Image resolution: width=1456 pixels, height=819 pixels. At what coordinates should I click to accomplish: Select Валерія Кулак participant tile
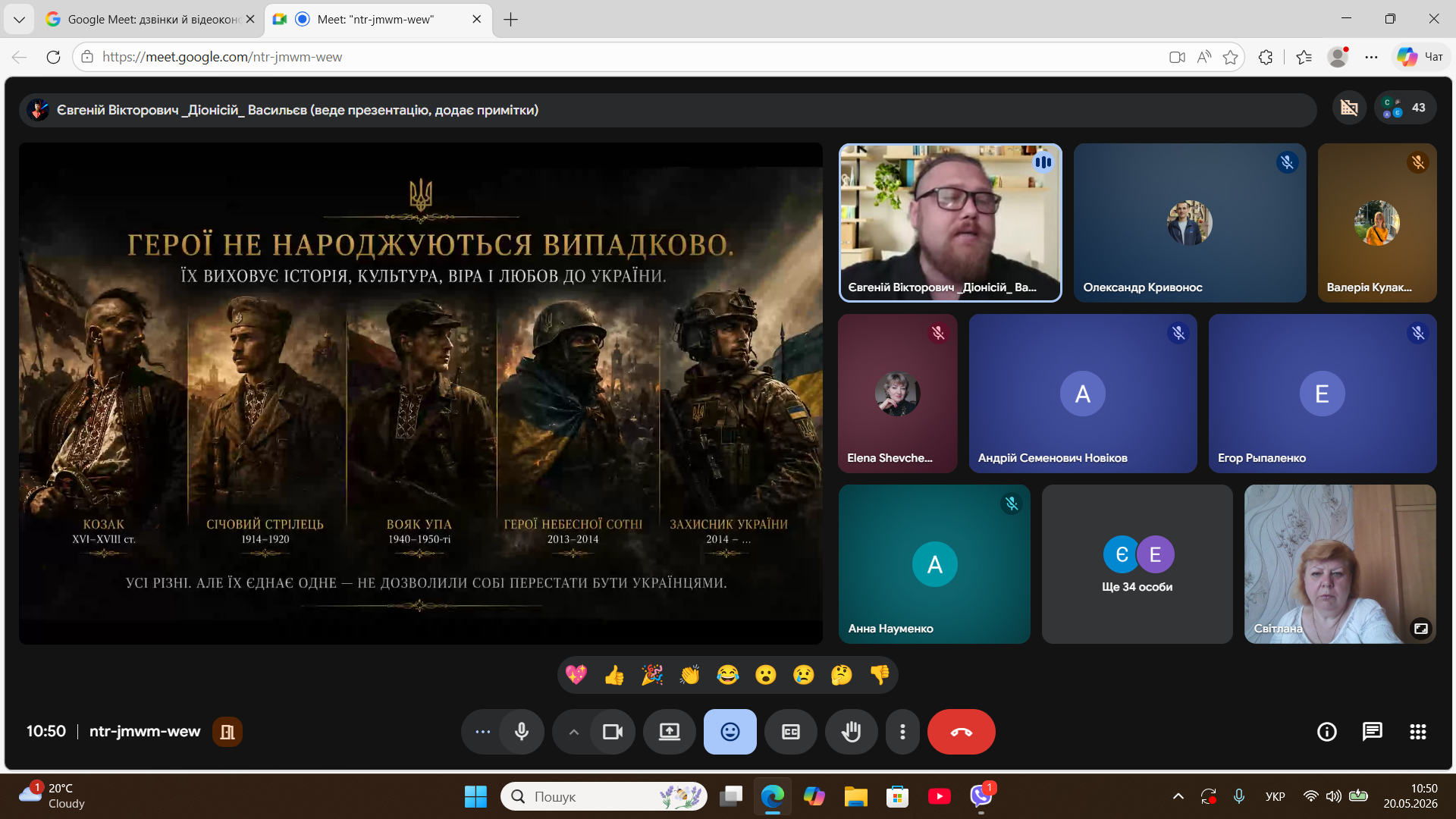click(x=1377, y=223)
